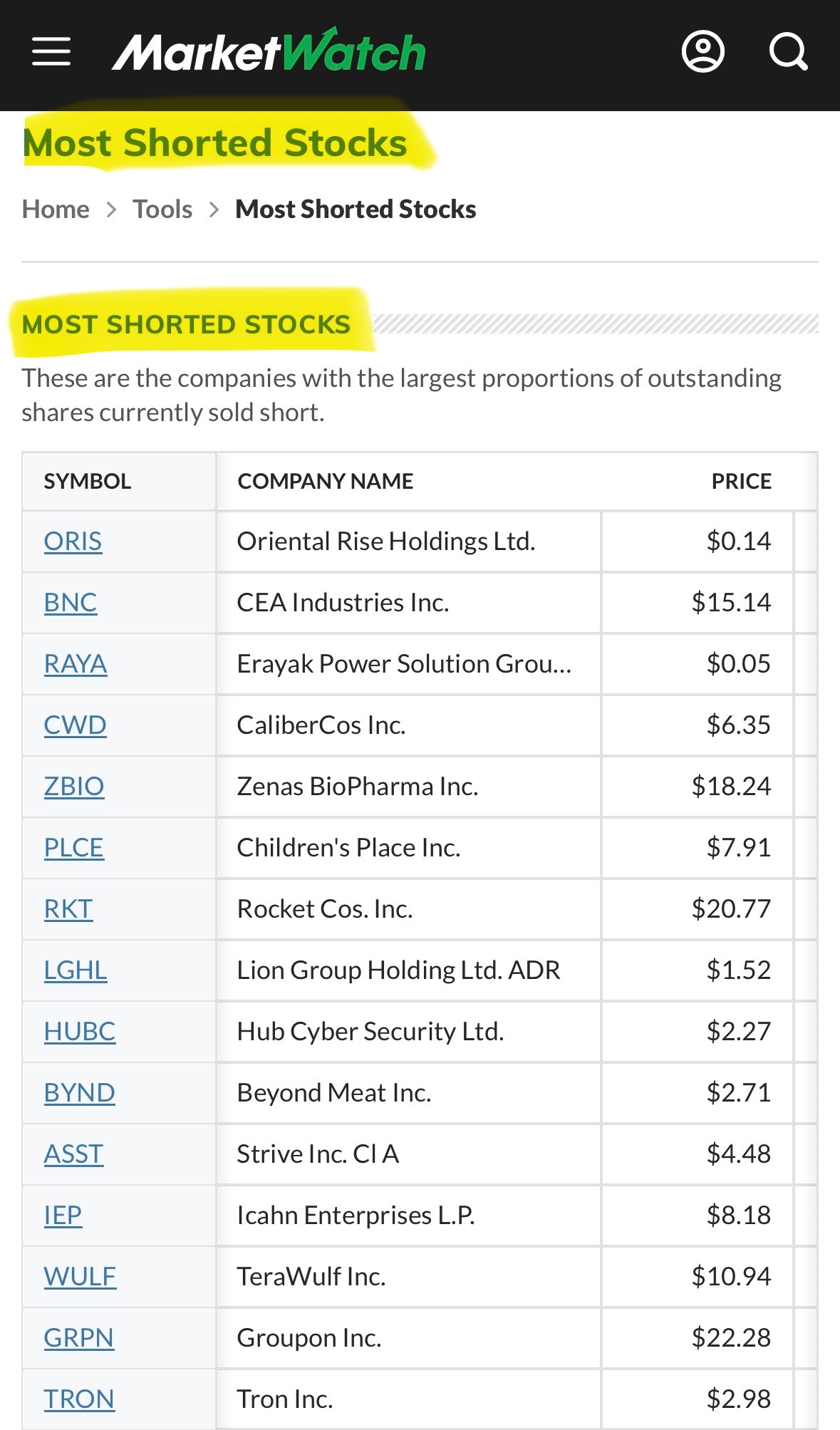The image size is (840, 1430).
Task: Click the COMPANY NAME column header
Action: 326,482
